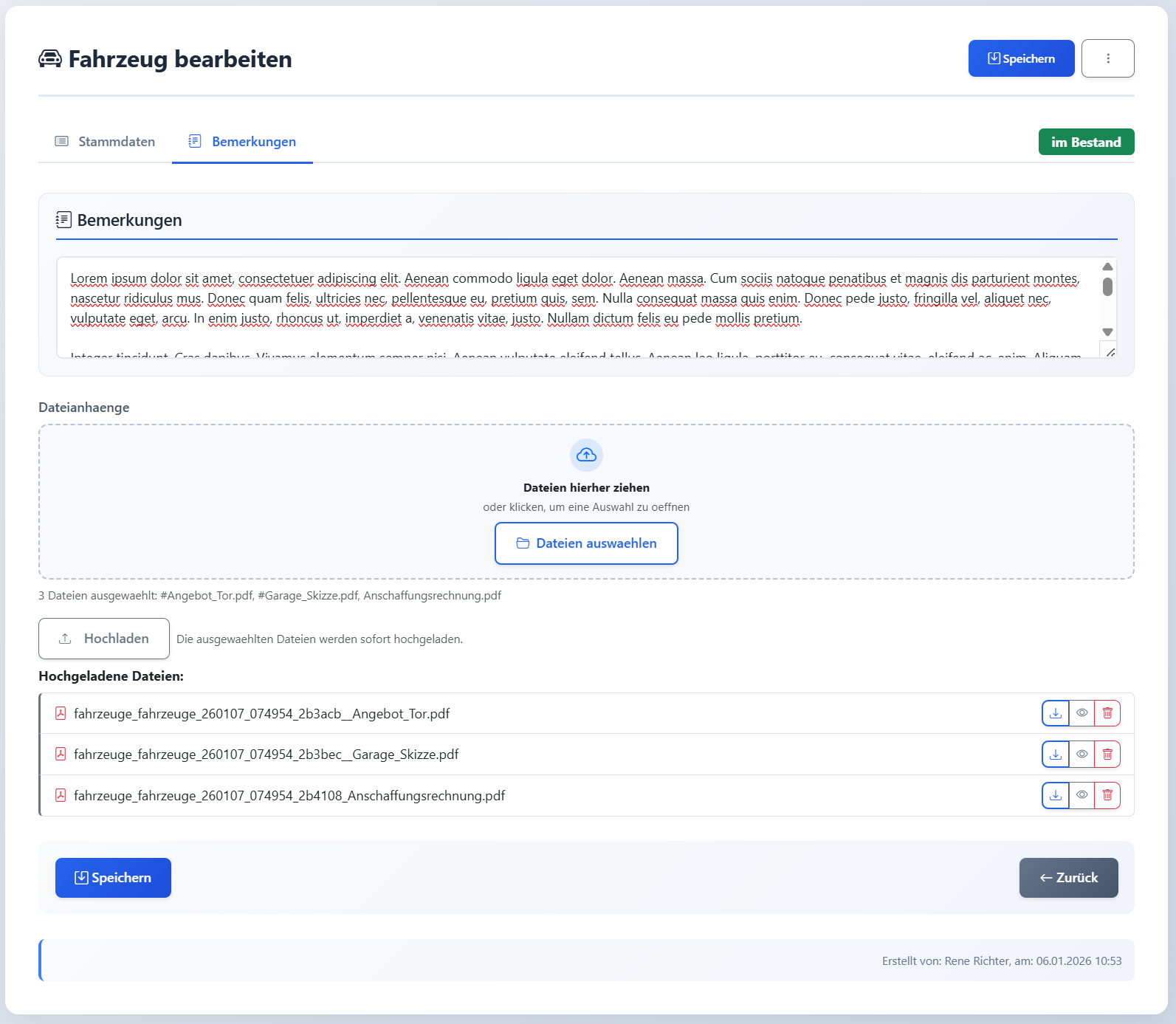
Task: Go back using the Zurück button
Action: tap(1068, 878)
